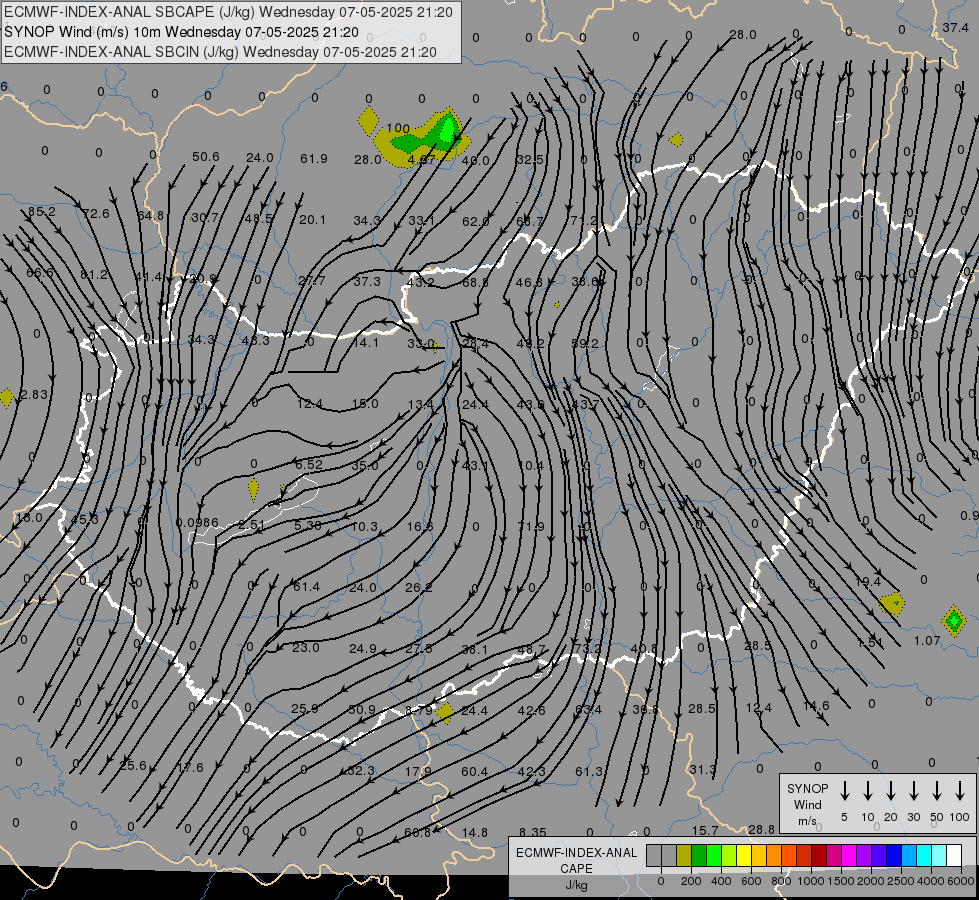Click the SYNOP Wind 10m title line
The width and height of the screenshot is (979, 900).
pyautogui.click(x=181, y=32)
